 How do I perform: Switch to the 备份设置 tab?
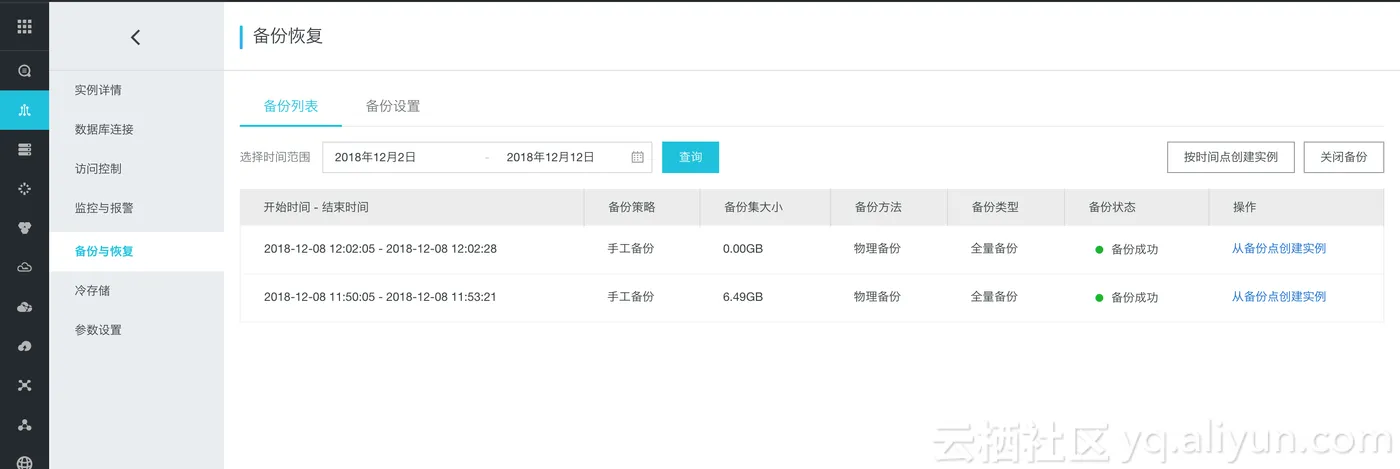coord(392,106)
